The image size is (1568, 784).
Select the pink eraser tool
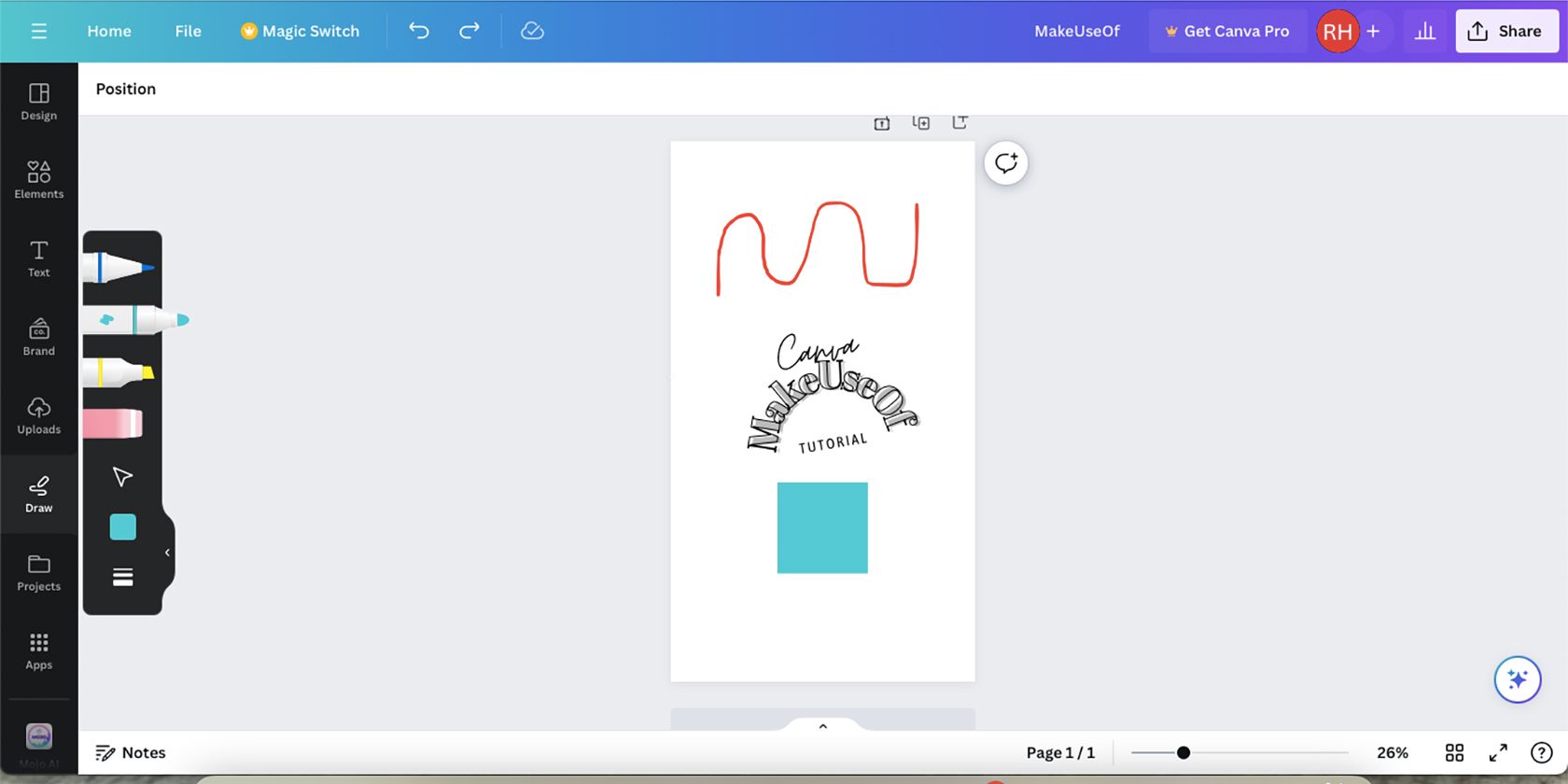tap(114, 424)
